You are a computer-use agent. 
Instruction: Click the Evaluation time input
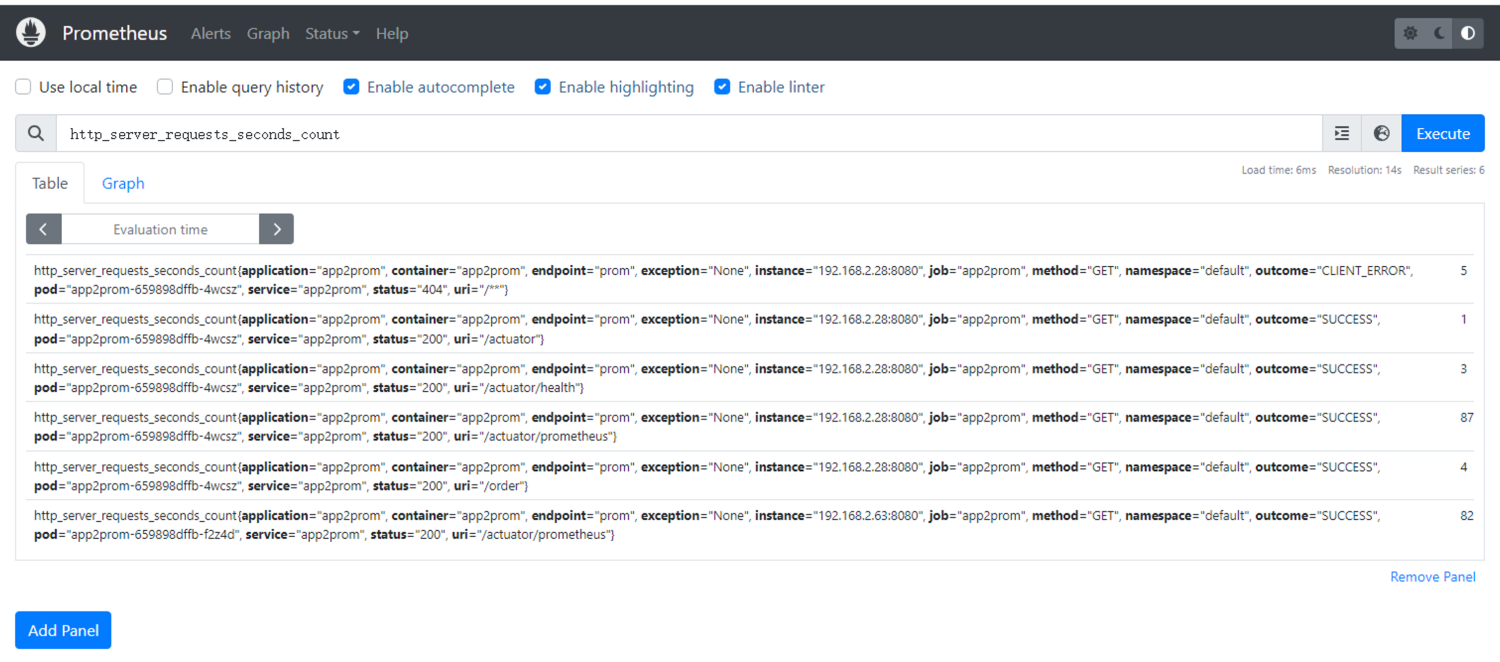click(x=160, y=229)
